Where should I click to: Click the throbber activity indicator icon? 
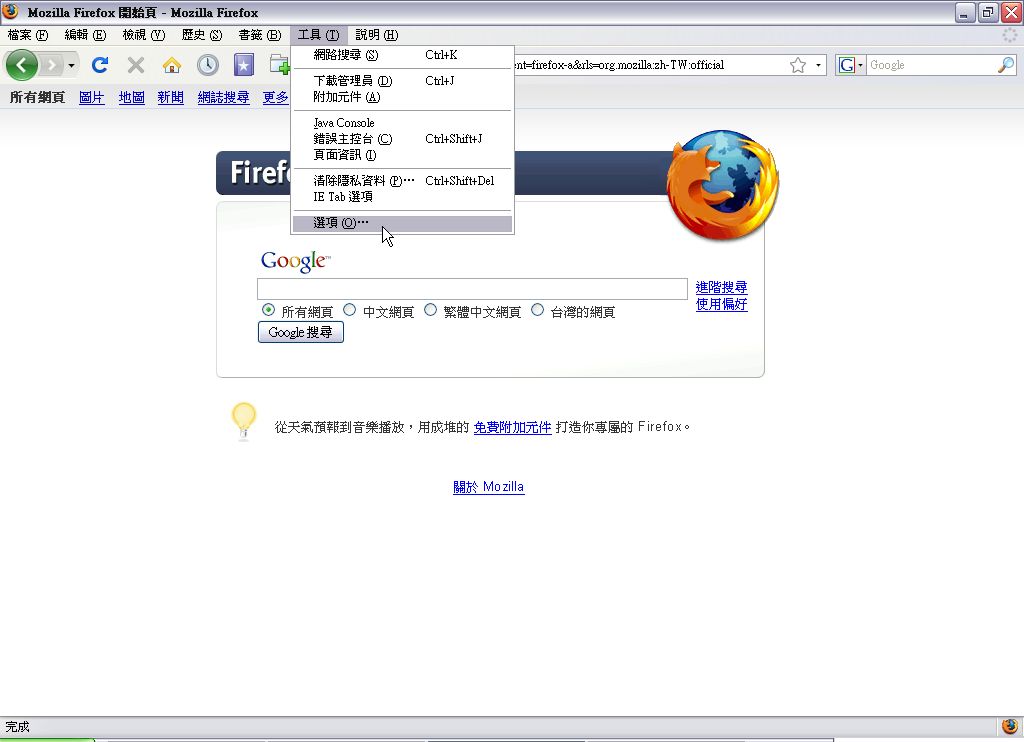click(1010, 35)
